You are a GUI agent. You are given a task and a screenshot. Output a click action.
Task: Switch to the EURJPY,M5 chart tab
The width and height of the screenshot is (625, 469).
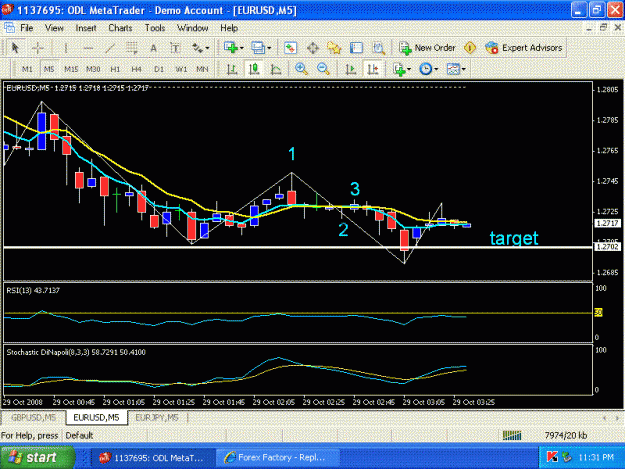157,418
